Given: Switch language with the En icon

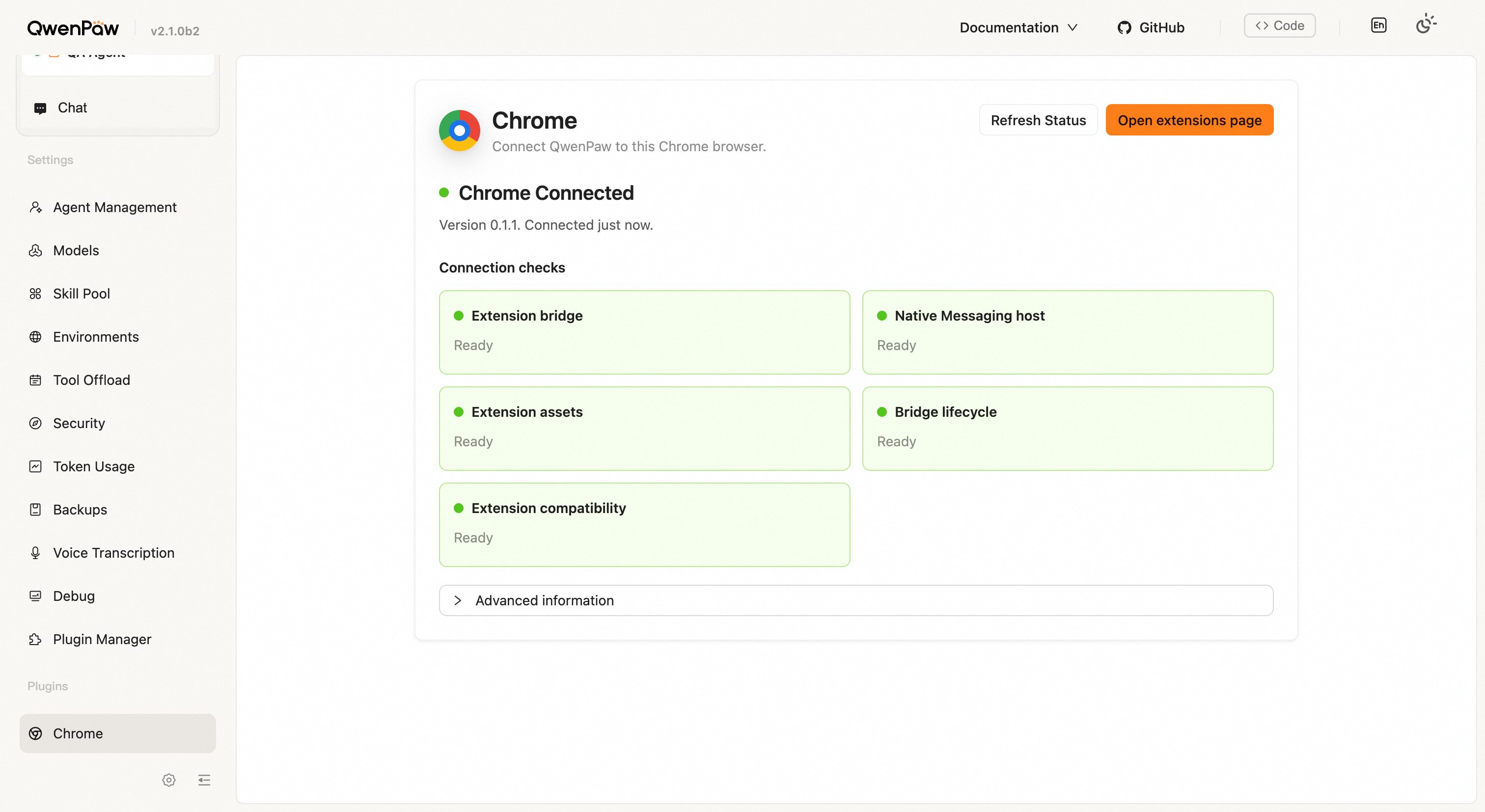Looking at the screenshot, I should pyautogui.click(x=1378, y=26).
